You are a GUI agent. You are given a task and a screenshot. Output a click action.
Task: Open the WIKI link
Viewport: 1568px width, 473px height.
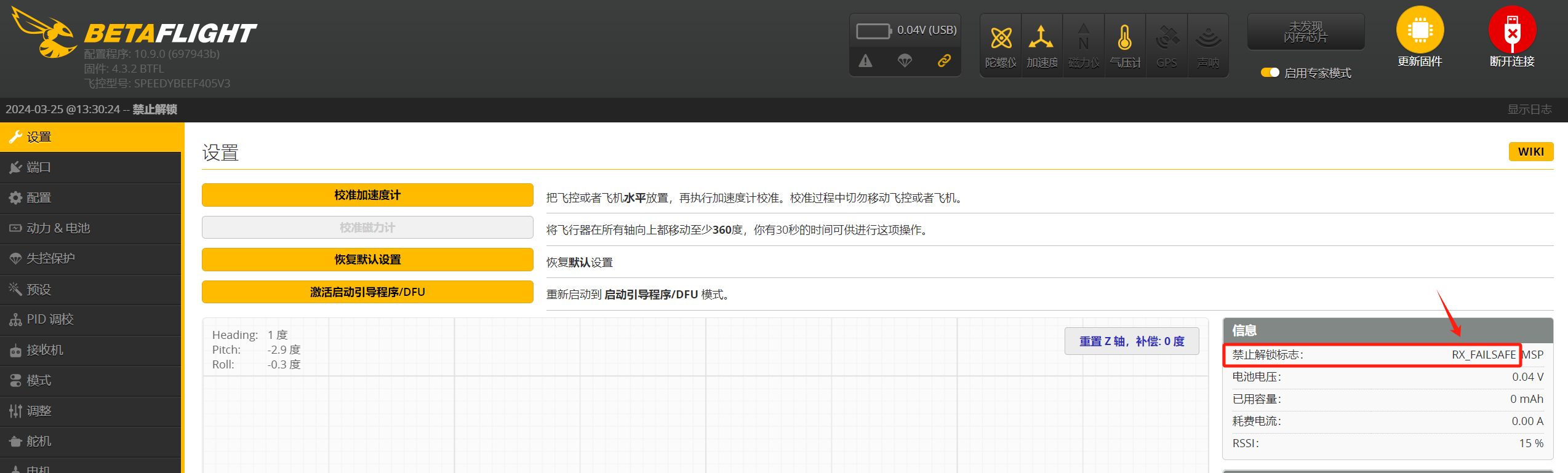[1530, 152]
